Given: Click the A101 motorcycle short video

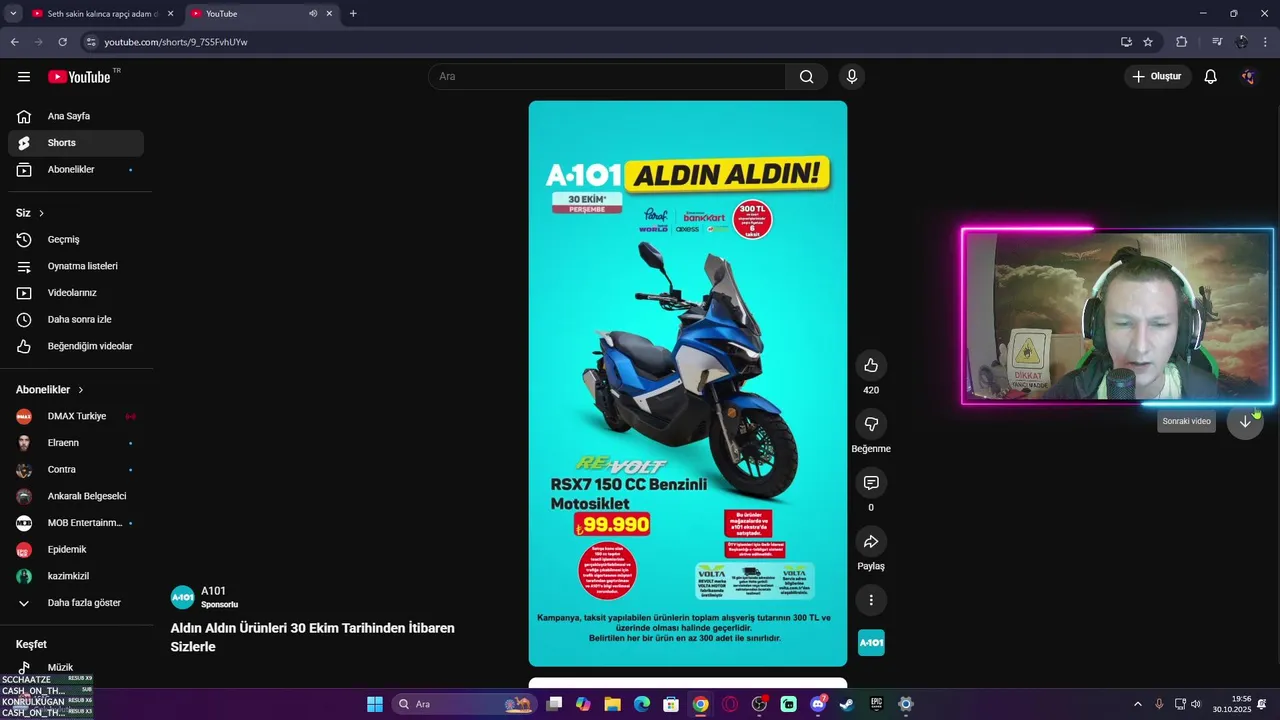Looking at the screenshot, I should click(688, 383).
